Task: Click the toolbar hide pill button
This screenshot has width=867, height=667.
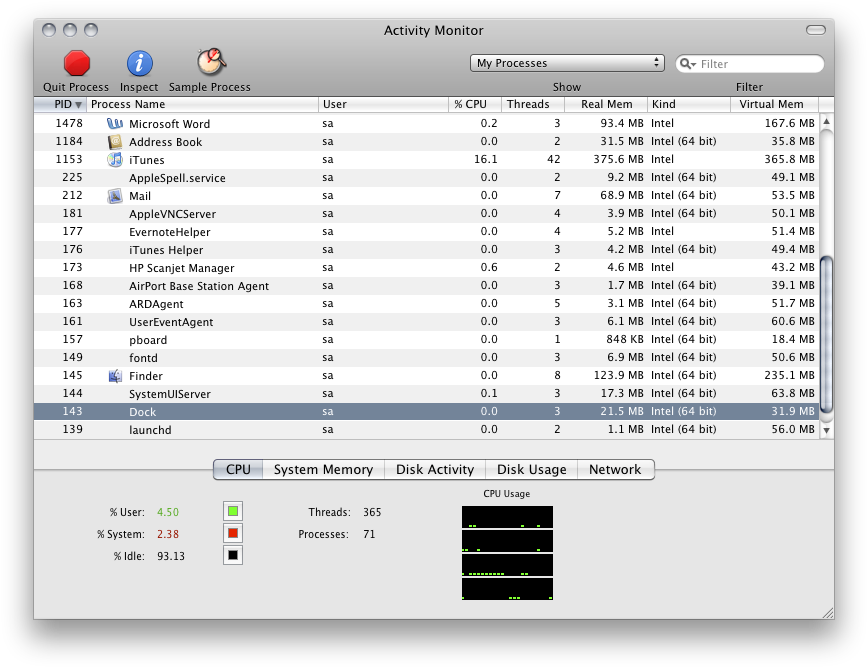Action: pos(816,30)
